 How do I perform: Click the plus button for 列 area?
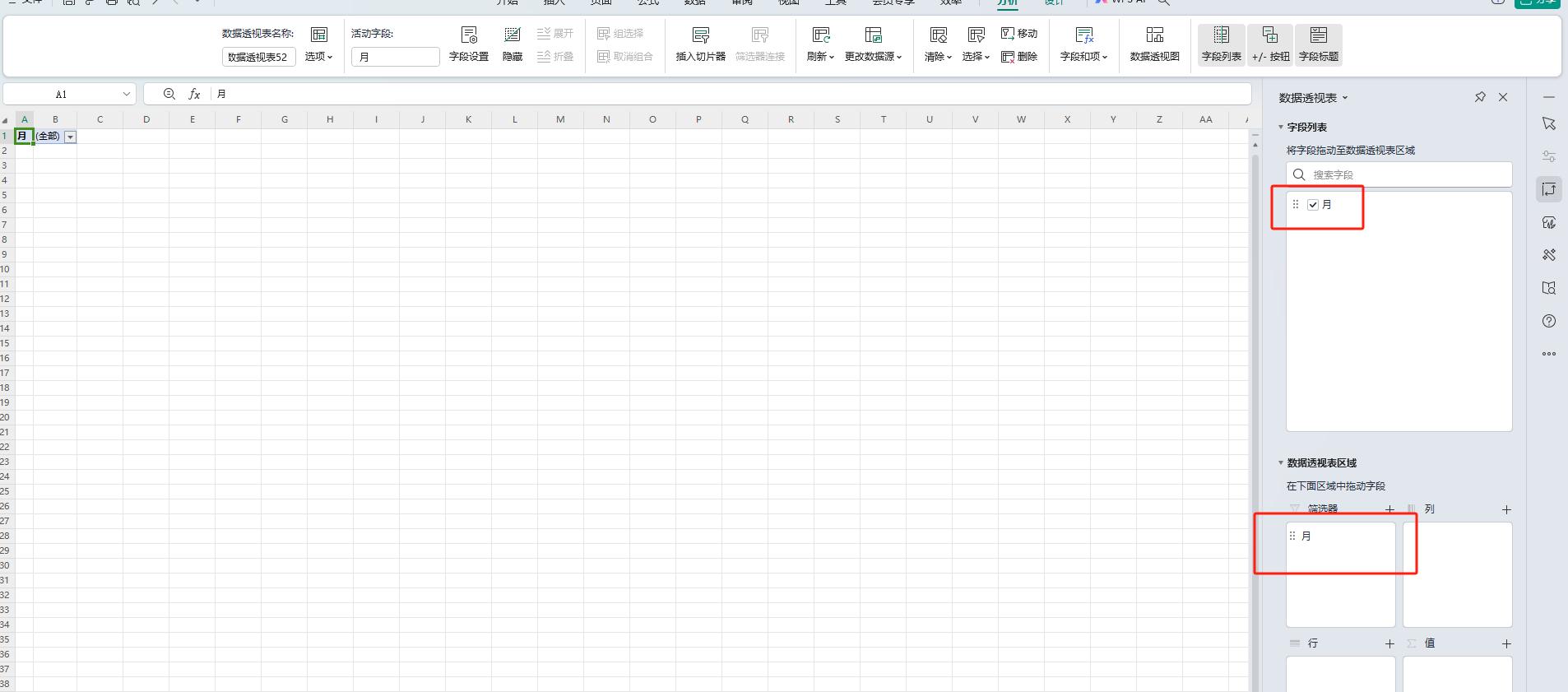tap(1506, 509)
